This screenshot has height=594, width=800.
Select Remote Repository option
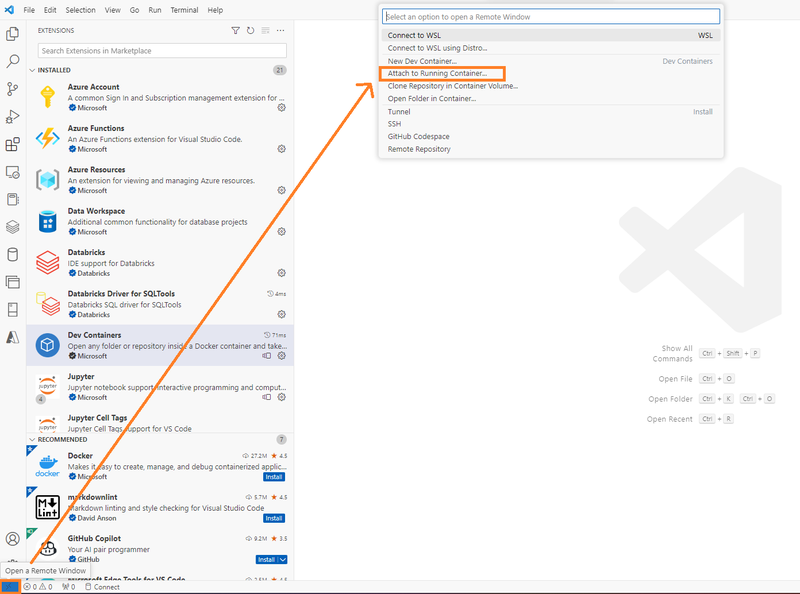coord(551,149)
